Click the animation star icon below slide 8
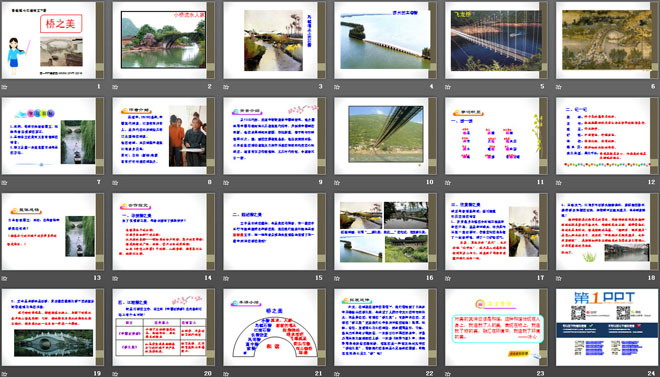 [115, 183]
